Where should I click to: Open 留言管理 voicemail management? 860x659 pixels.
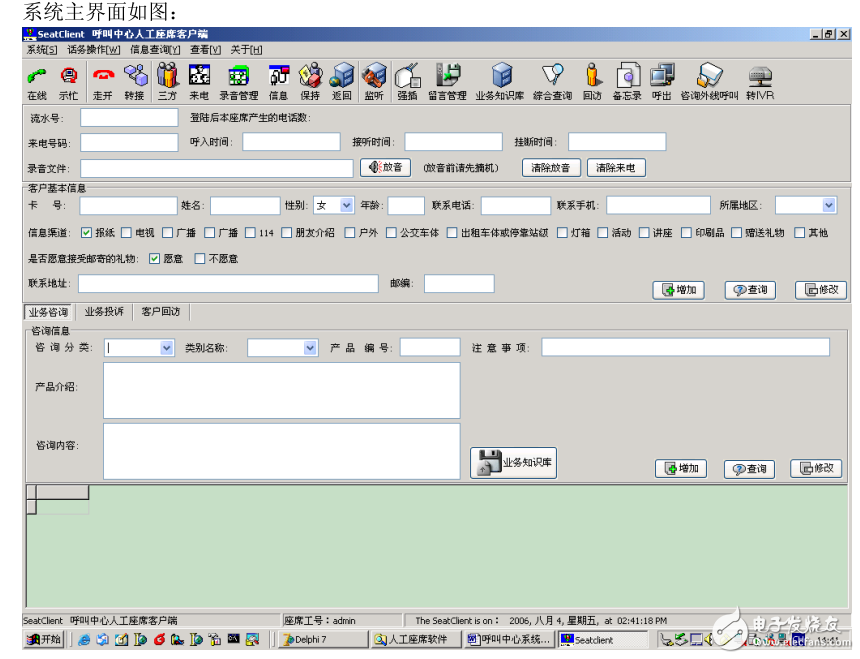coord(447,81)
